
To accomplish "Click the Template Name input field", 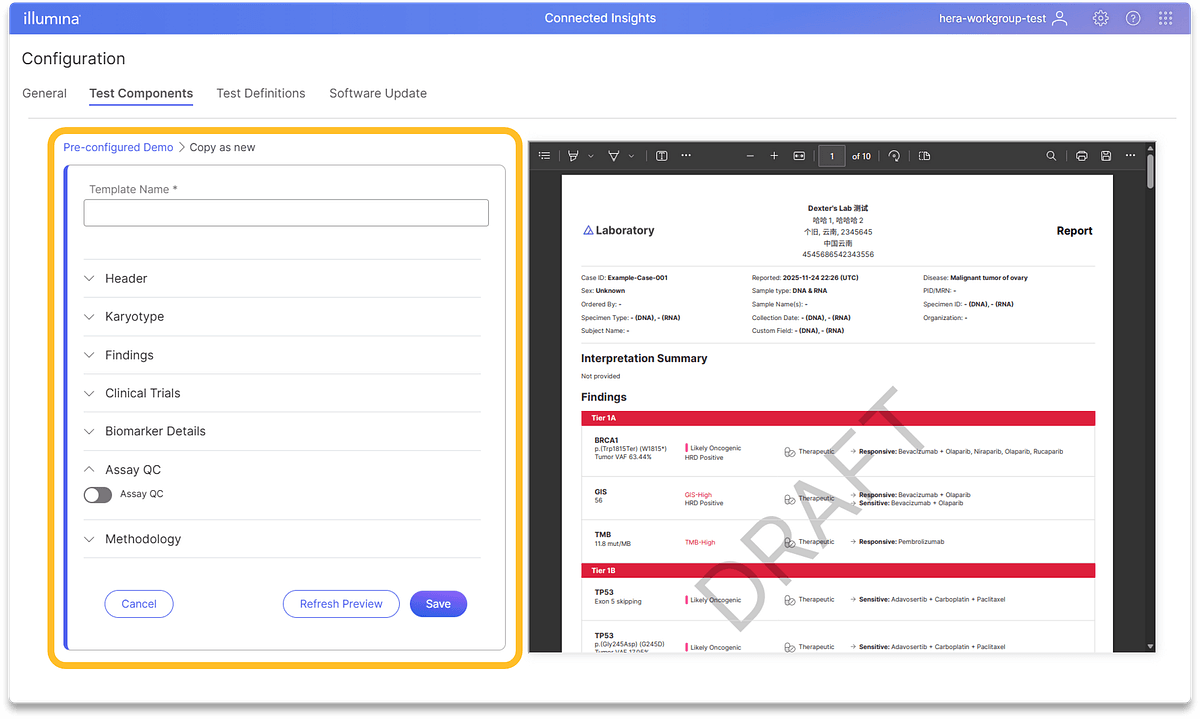I will click(286, 212).
